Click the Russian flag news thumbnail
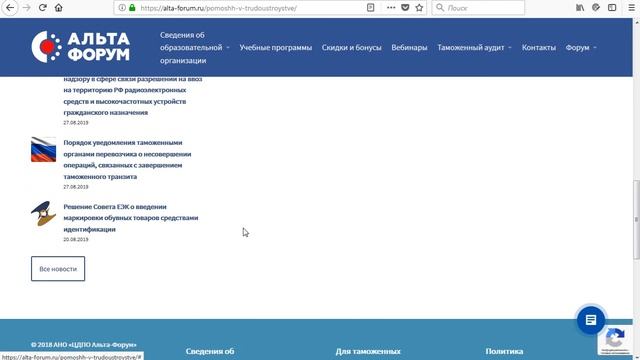Screen dimensions: 640x360 point(43,149)
